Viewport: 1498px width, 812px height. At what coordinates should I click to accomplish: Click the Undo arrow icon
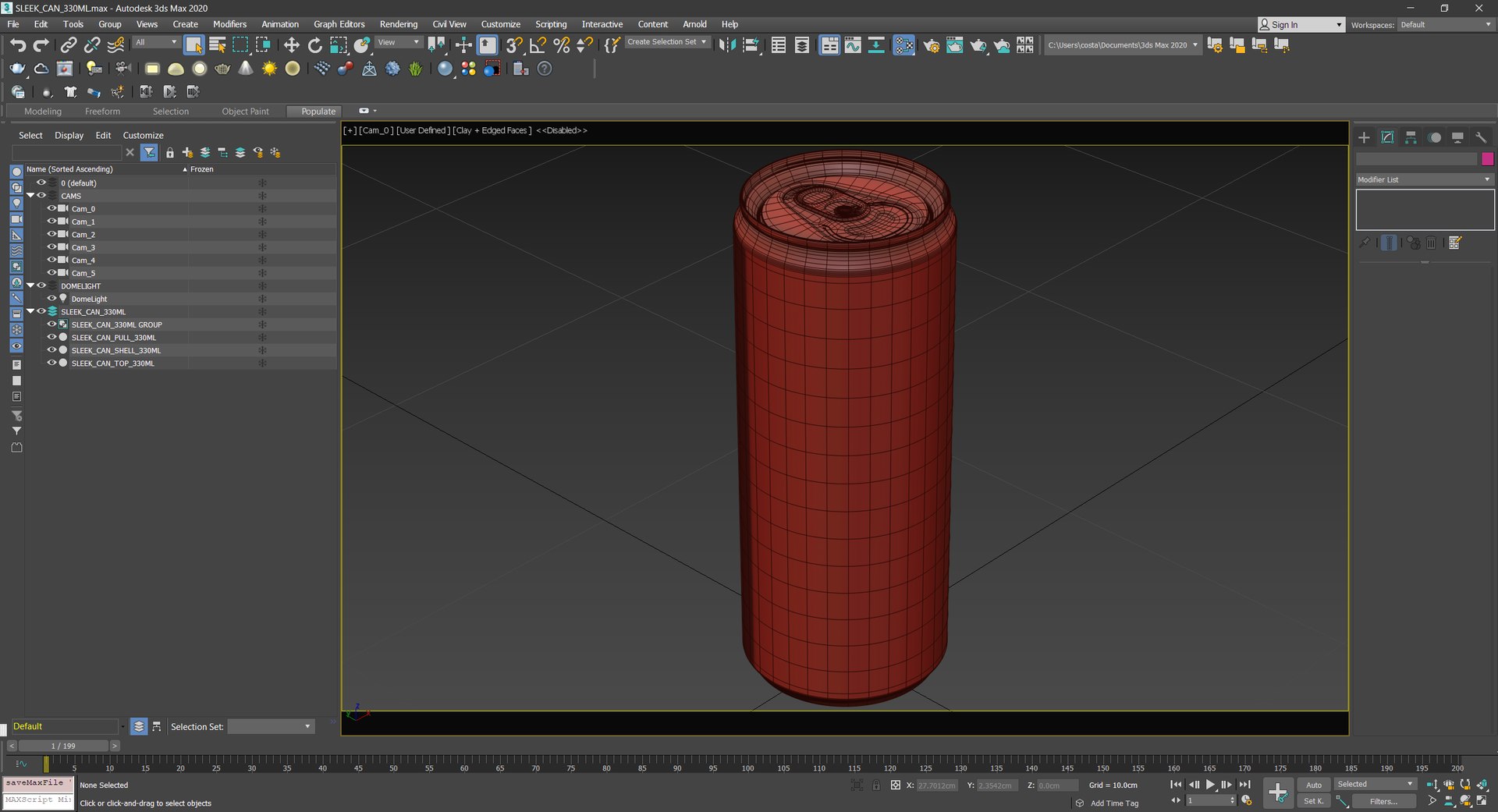(18, 45)
